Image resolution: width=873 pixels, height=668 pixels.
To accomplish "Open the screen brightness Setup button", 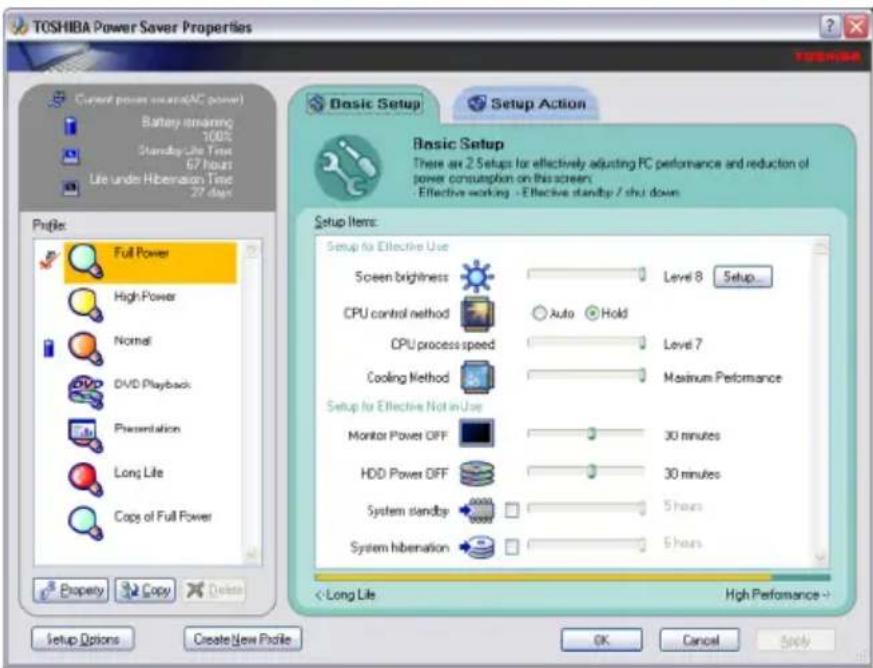I will click(x=743, y=277).
